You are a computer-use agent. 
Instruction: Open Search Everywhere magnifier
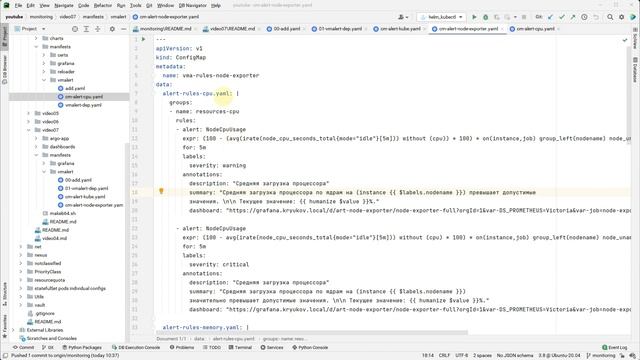point(610,17)
